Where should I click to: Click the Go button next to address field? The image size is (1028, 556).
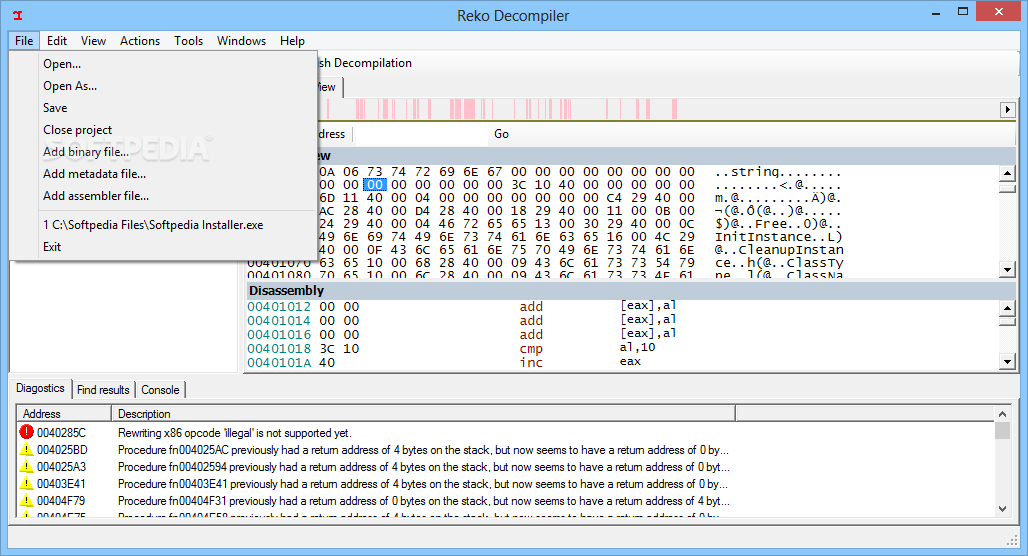tap(502, 134)
